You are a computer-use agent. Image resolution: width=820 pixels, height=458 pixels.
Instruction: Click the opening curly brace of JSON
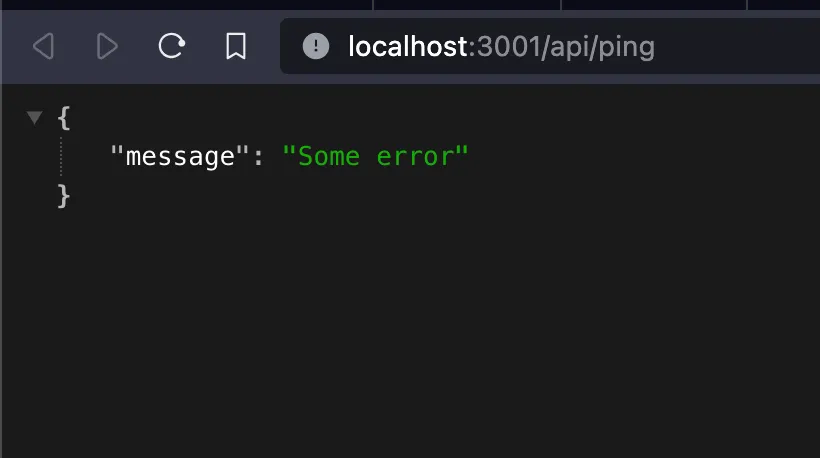pyautogui.click(x=64, y=118)
